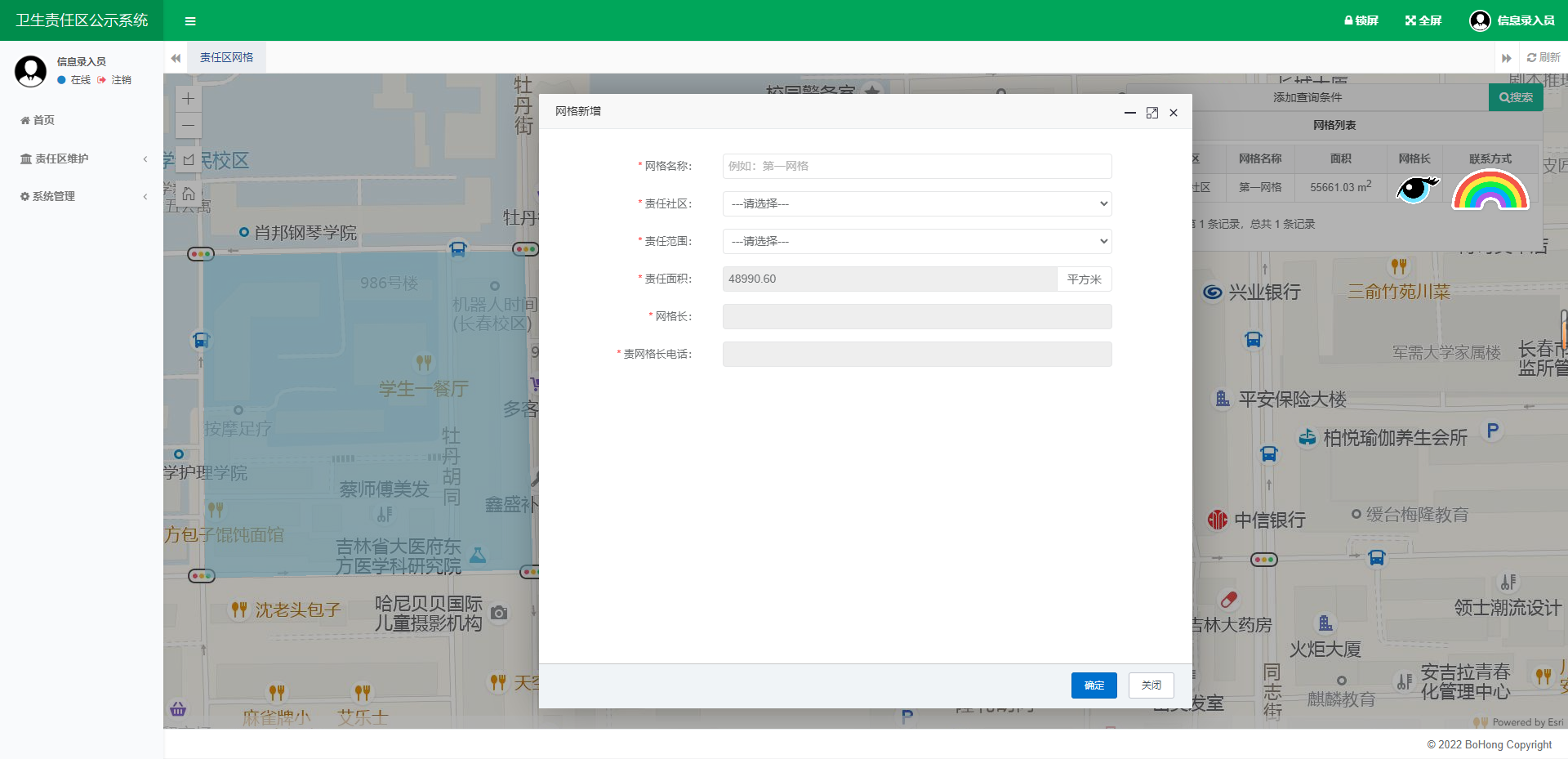Click the 责任面积 value field 48990.60

(889, 279)
